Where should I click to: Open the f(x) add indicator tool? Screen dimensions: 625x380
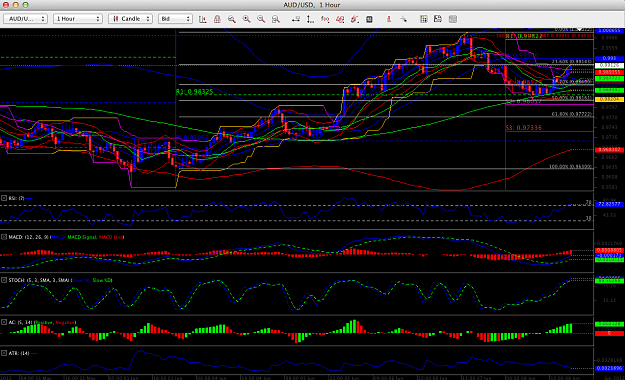pyautogui.click(x=325, y=19)
